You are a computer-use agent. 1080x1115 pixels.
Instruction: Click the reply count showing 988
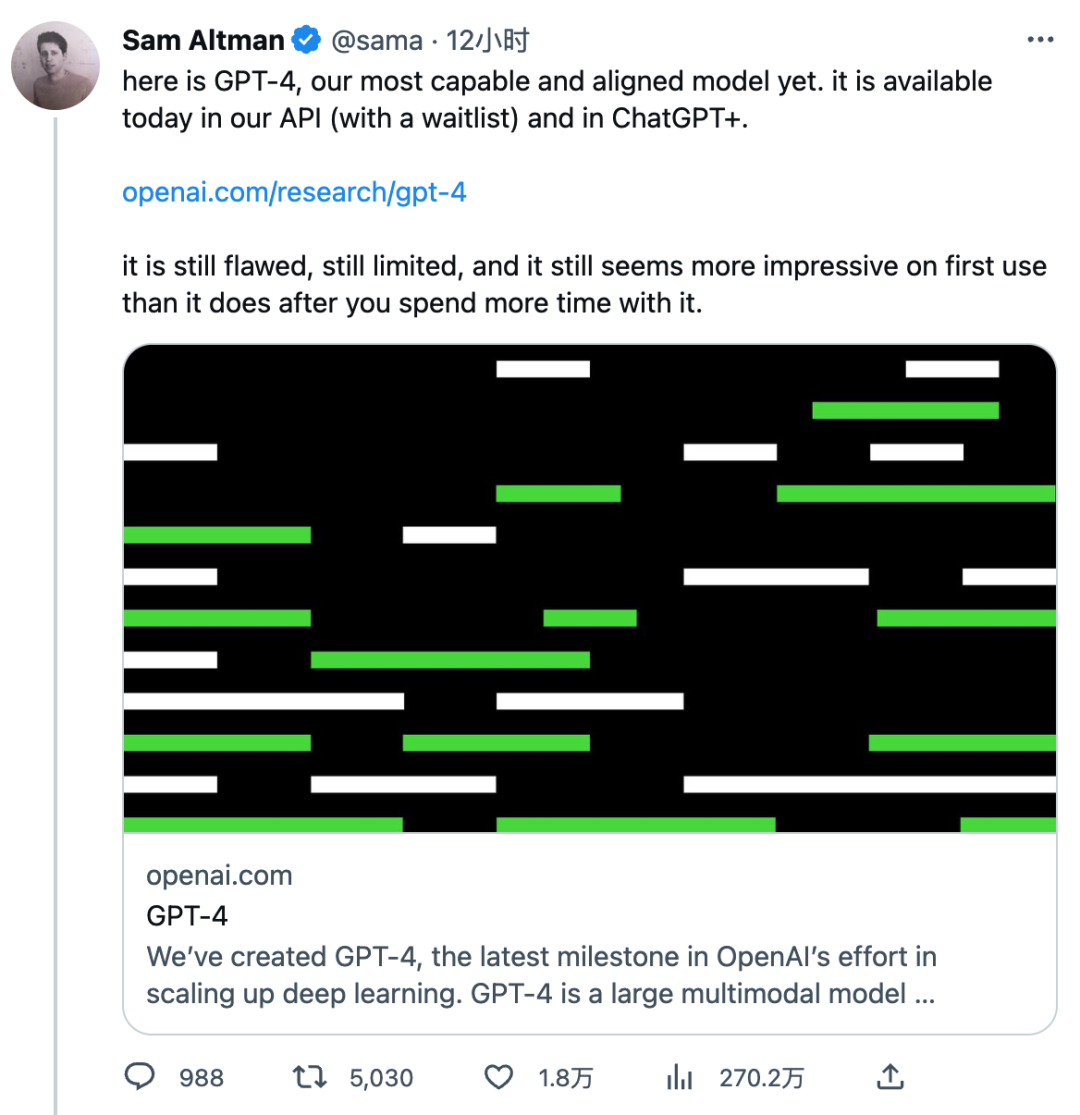pyautogui.click(x=200, y=1077)
